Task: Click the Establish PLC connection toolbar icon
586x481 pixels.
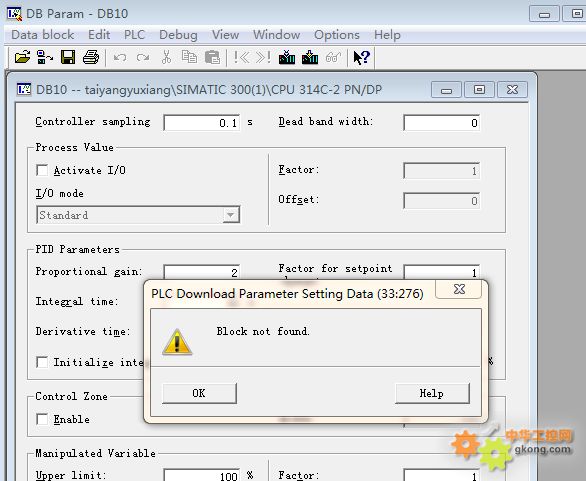Action: click(x=45, y=57)
